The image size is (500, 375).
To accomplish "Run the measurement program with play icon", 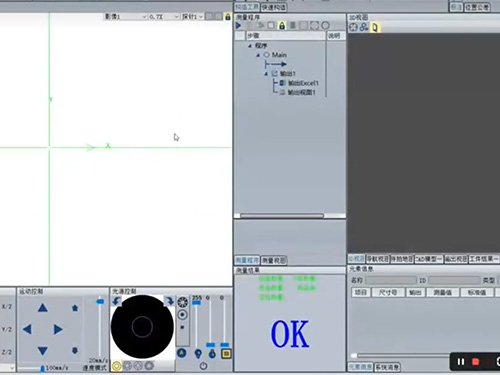I will (x=238, y=26).
